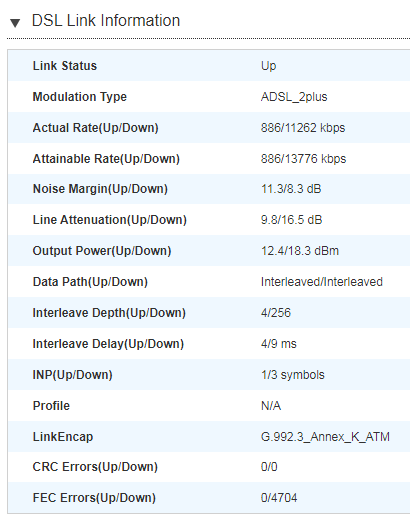Click the G.992.3_Annex_K_ATM LinkEncap value
The image size is (410, 525).
click(325, 437)
